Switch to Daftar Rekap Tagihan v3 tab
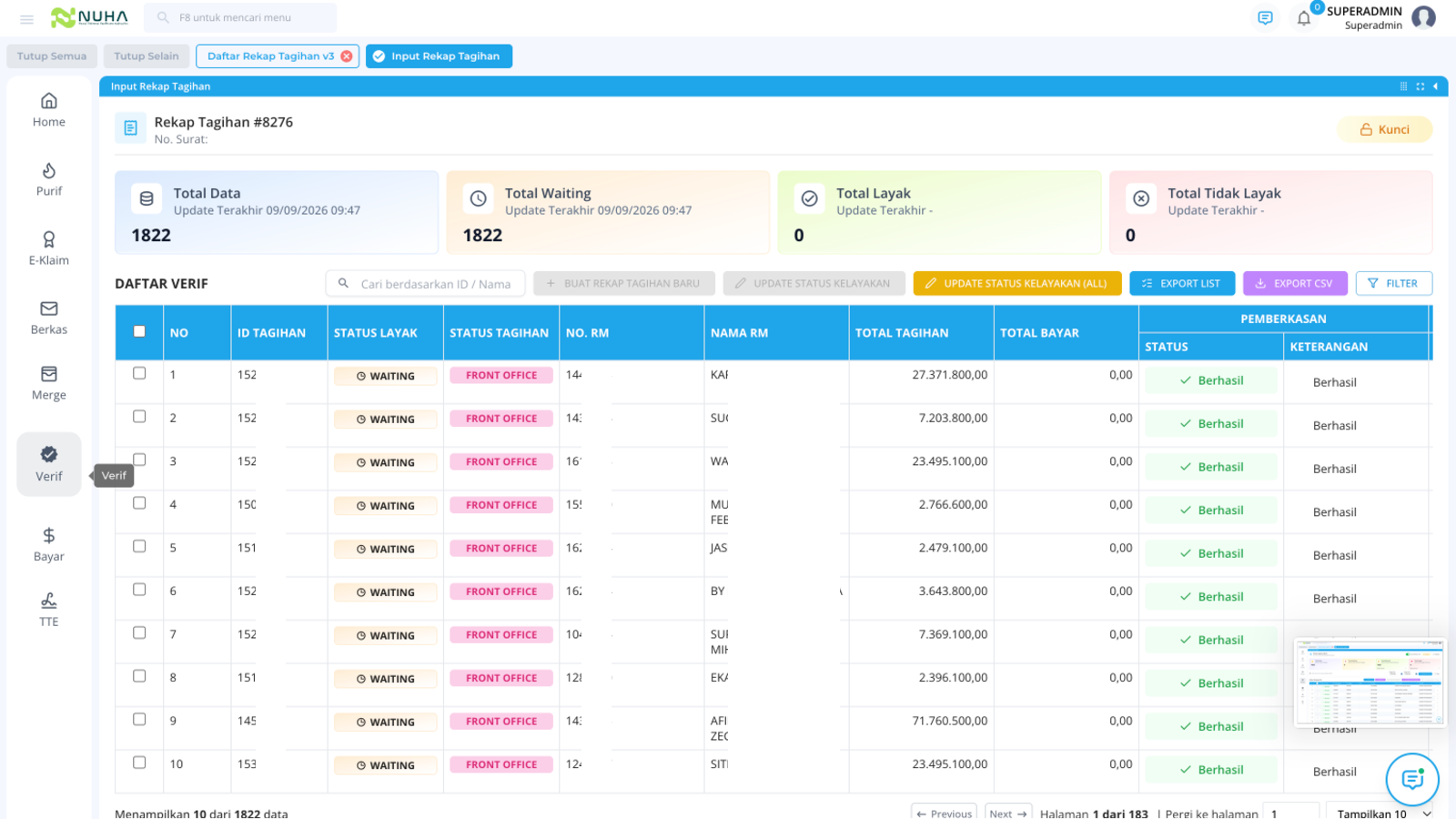This screenshot has height=819, width=1456. click(x=270, y=56)
